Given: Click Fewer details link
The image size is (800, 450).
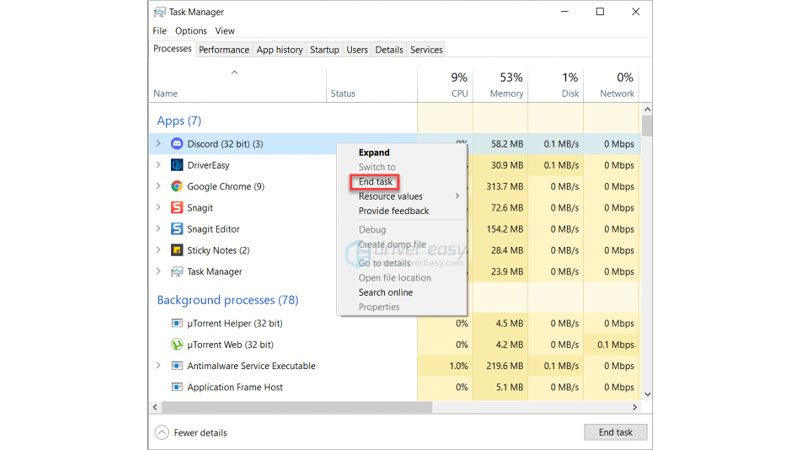Looking at the screenshot, I should pos(201,433).
